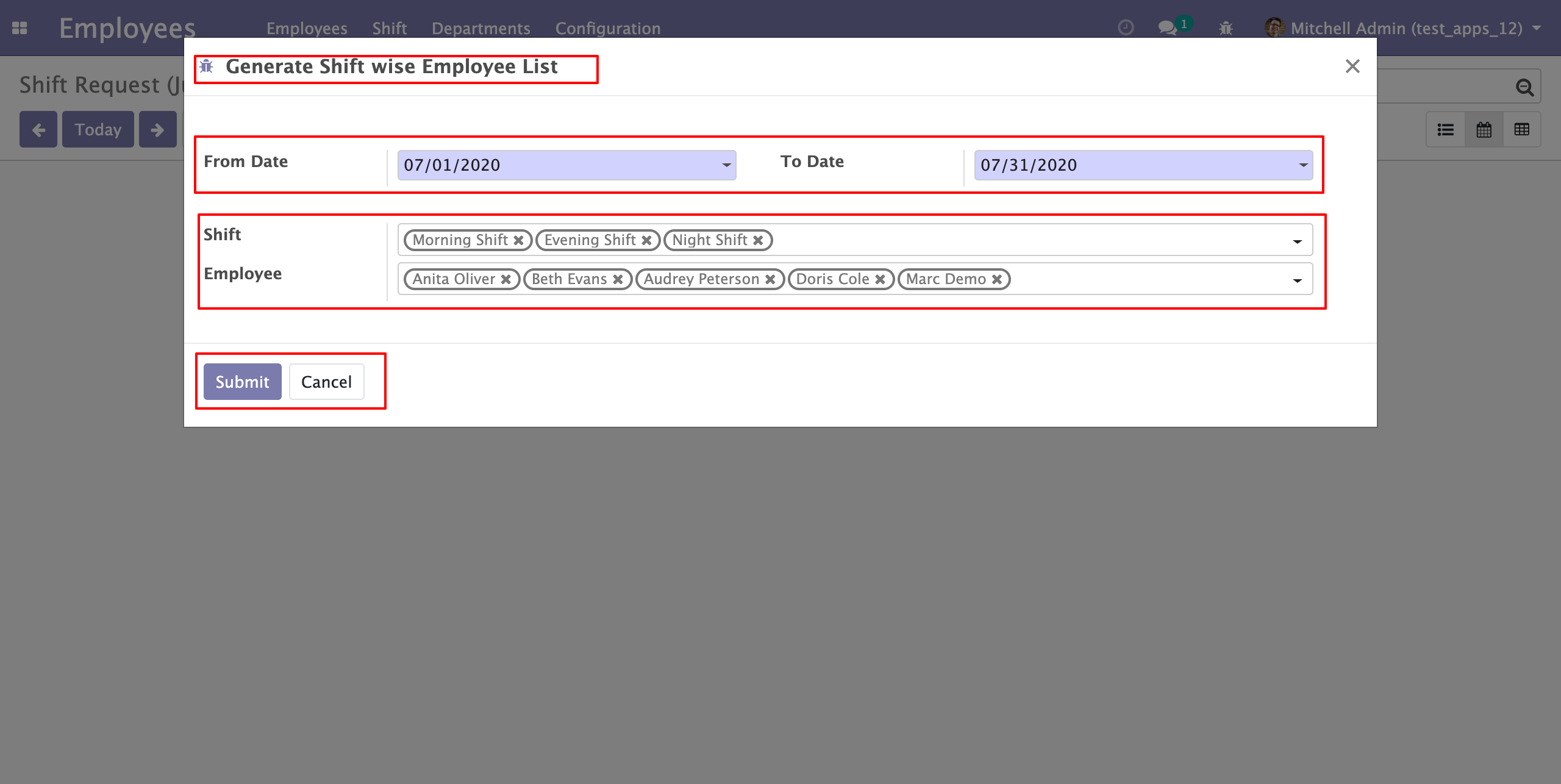Click the Shift field label

tap(223, 235)
